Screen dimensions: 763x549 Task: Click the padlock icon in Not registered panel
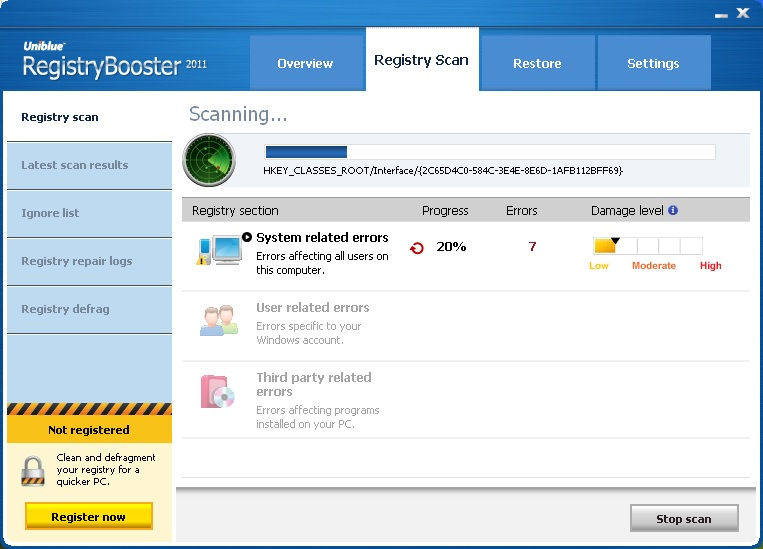(x=33, y=471)
